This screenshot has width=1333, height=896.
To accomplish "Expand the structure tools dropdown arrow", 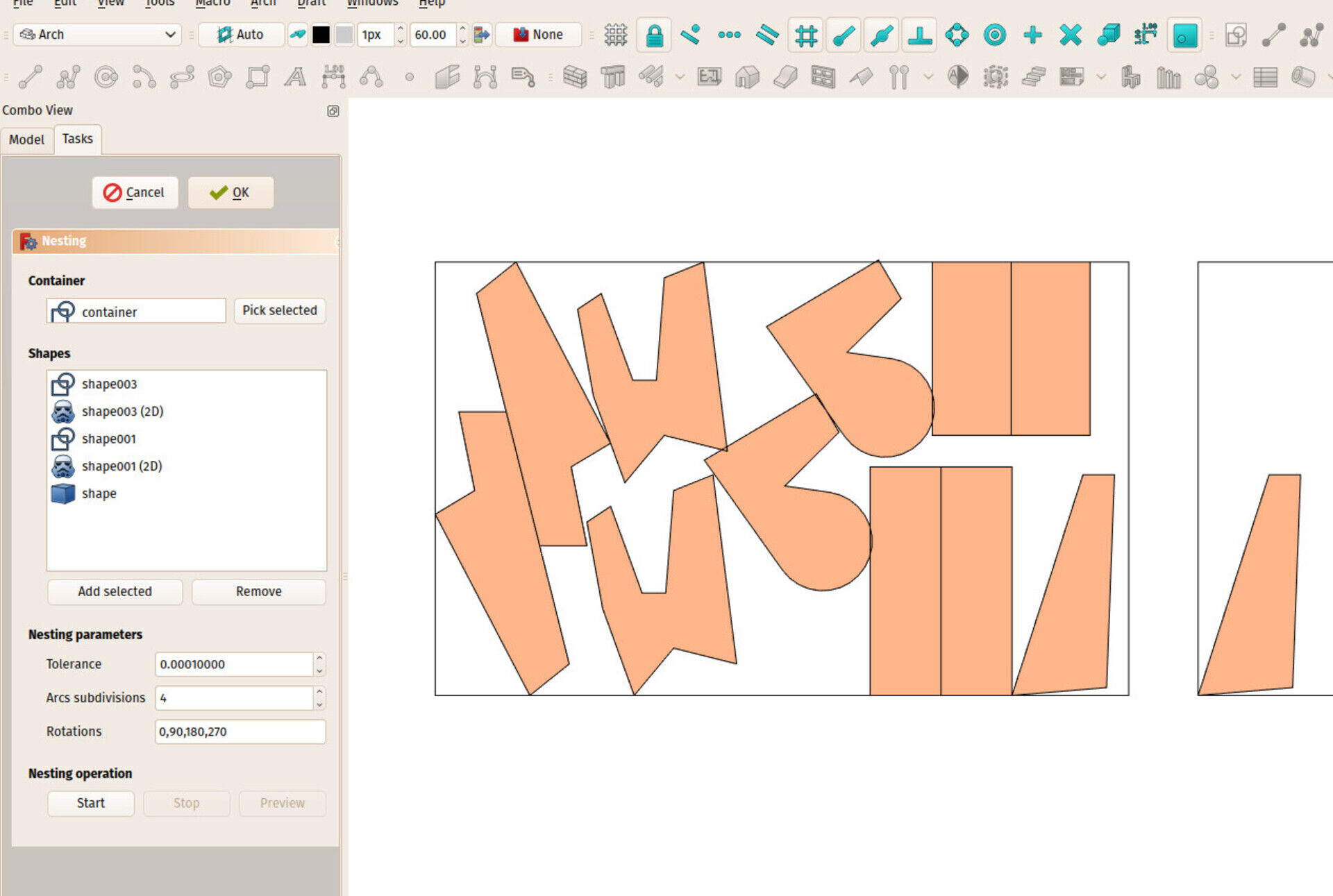I will 680,77.
